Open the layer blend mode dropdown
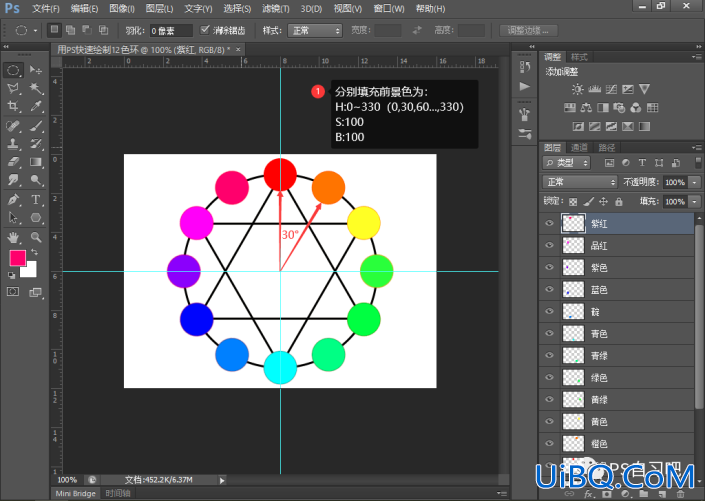The image size is (705, 501). pyautogui.click(x=580, y=182)
